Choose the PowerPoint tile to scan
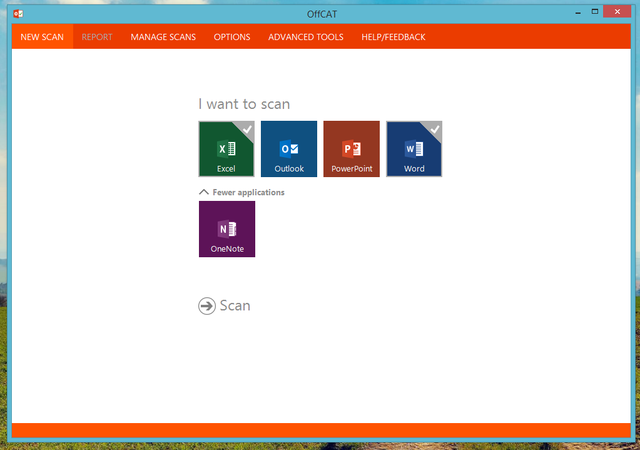The width and height of the screenshot is (640, 450). [x=351, y=149]
